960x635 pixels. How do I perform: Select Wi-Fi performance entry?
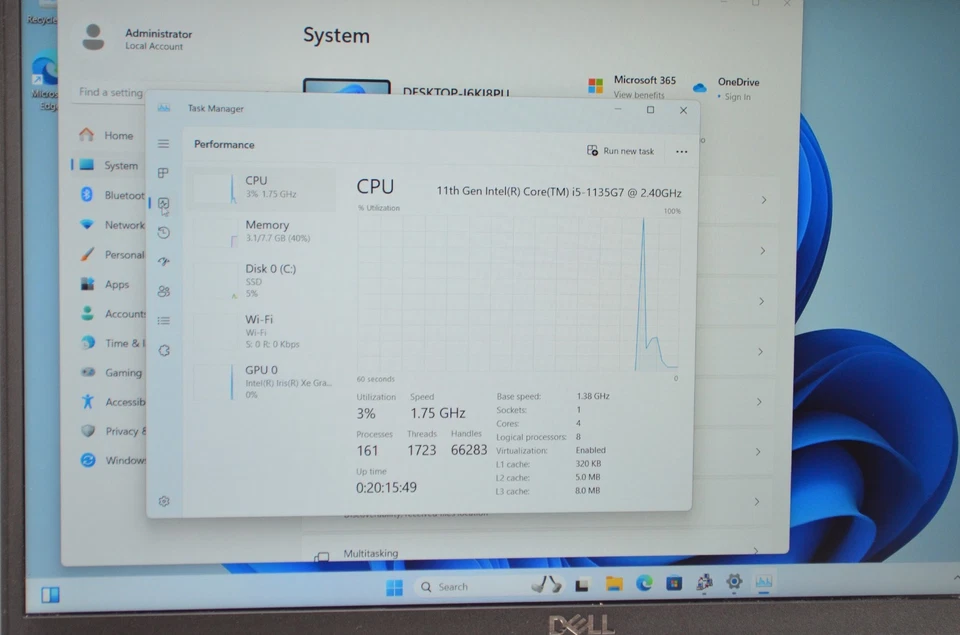click(263, 331)
